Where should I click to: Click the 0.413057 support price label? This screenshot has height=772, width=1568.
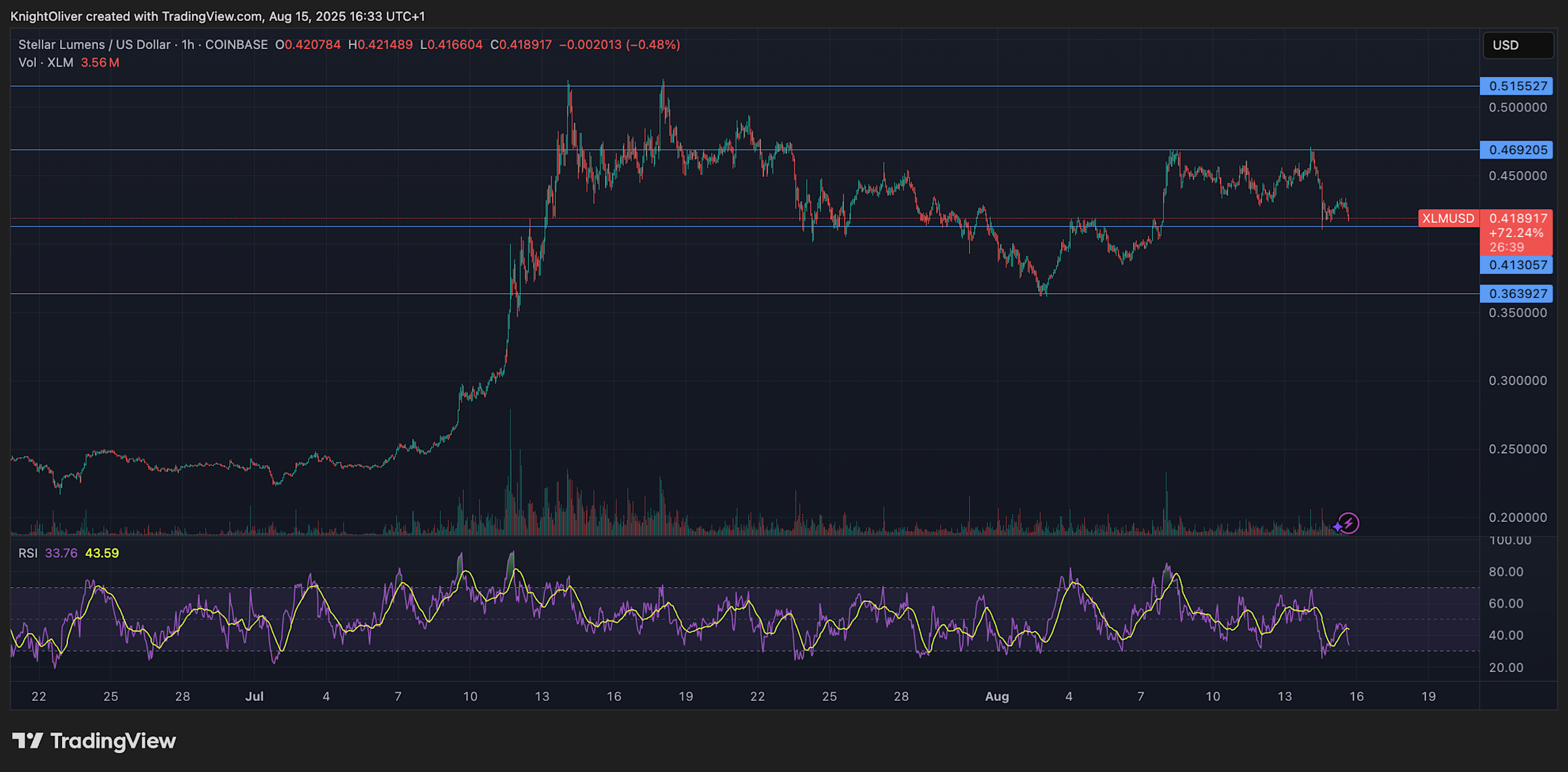(x=1516, y=265)
